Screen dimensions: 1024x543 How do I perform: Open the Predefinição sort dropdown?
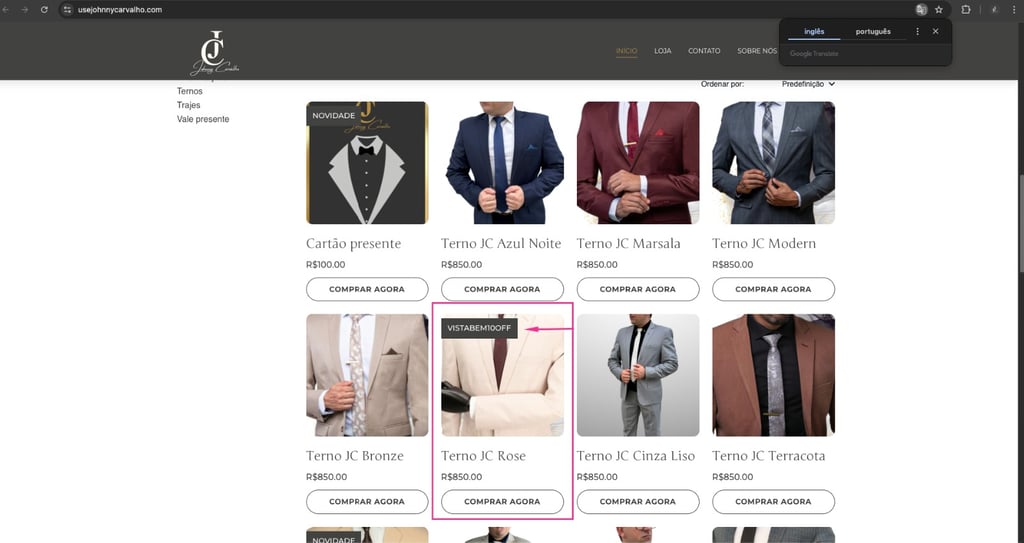point(808,84)
